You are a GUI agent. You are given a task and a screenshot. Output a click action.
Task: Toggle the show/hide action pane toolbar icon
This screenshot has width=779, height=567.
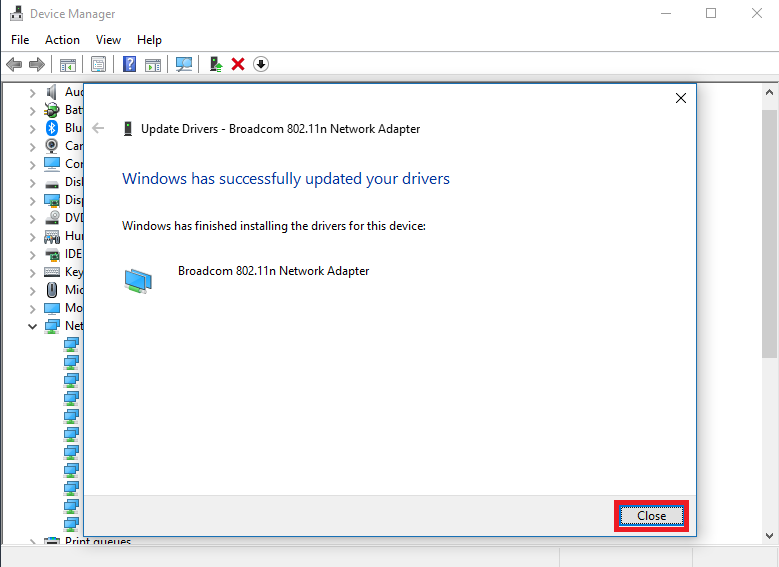(x=153, y=65)
